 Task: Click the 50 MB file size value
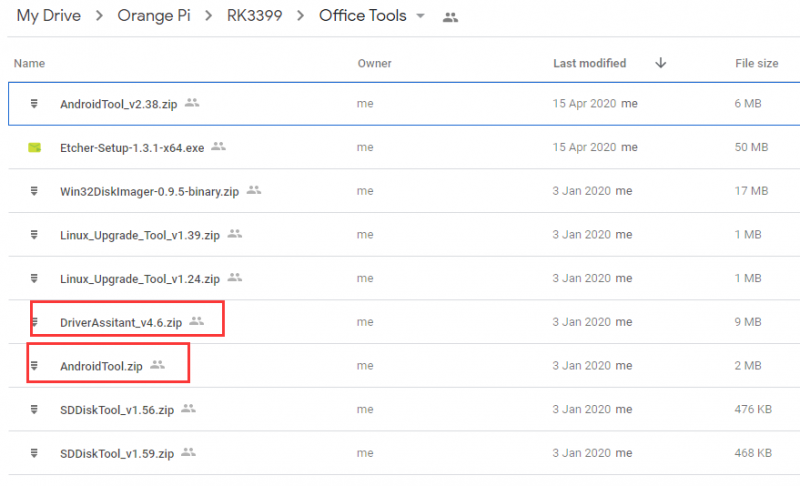click(751, 147)
